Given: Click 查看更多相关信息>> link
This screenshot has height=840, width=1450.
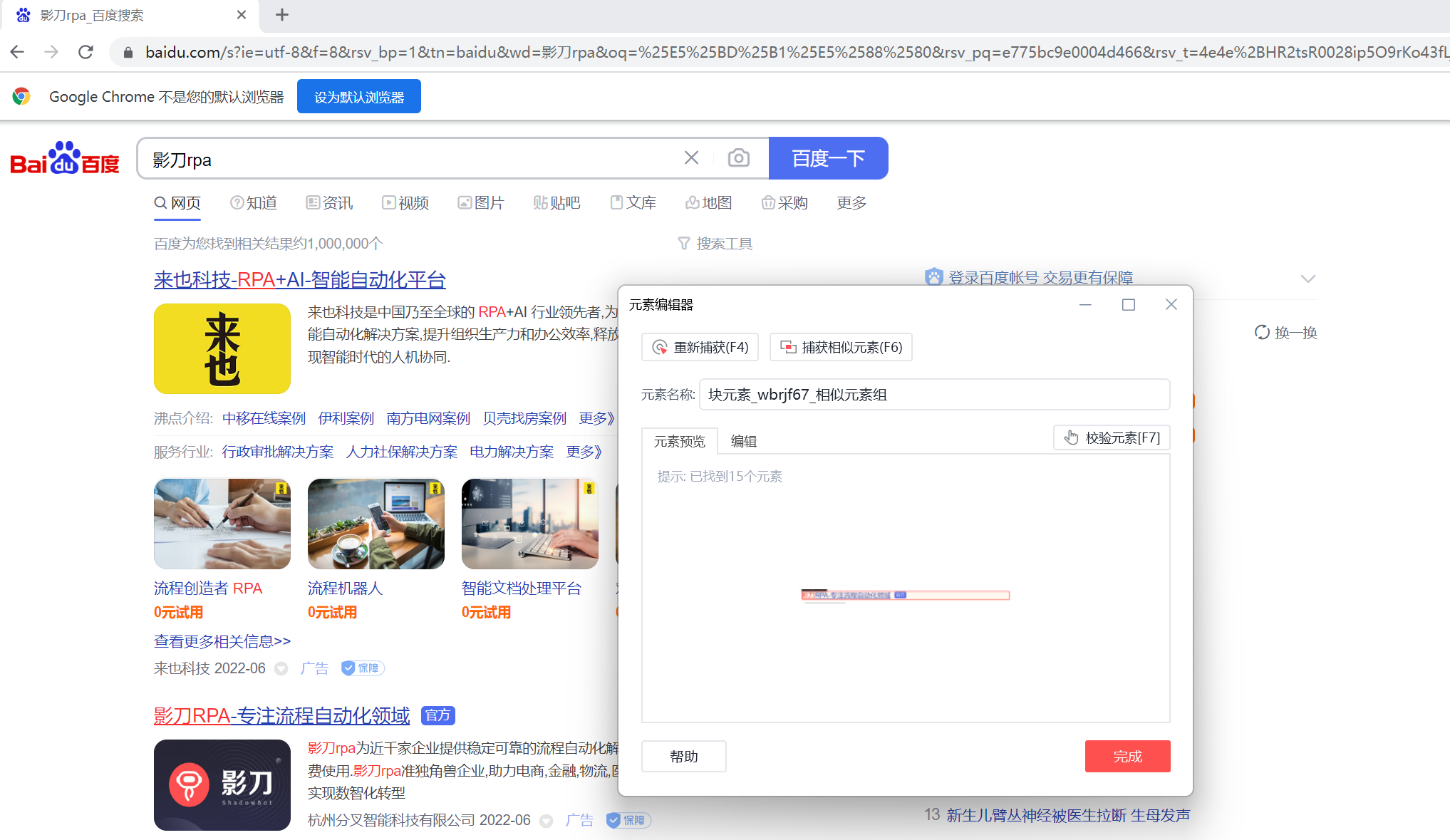Looking at the screenshot, I should tap(222, 641).
